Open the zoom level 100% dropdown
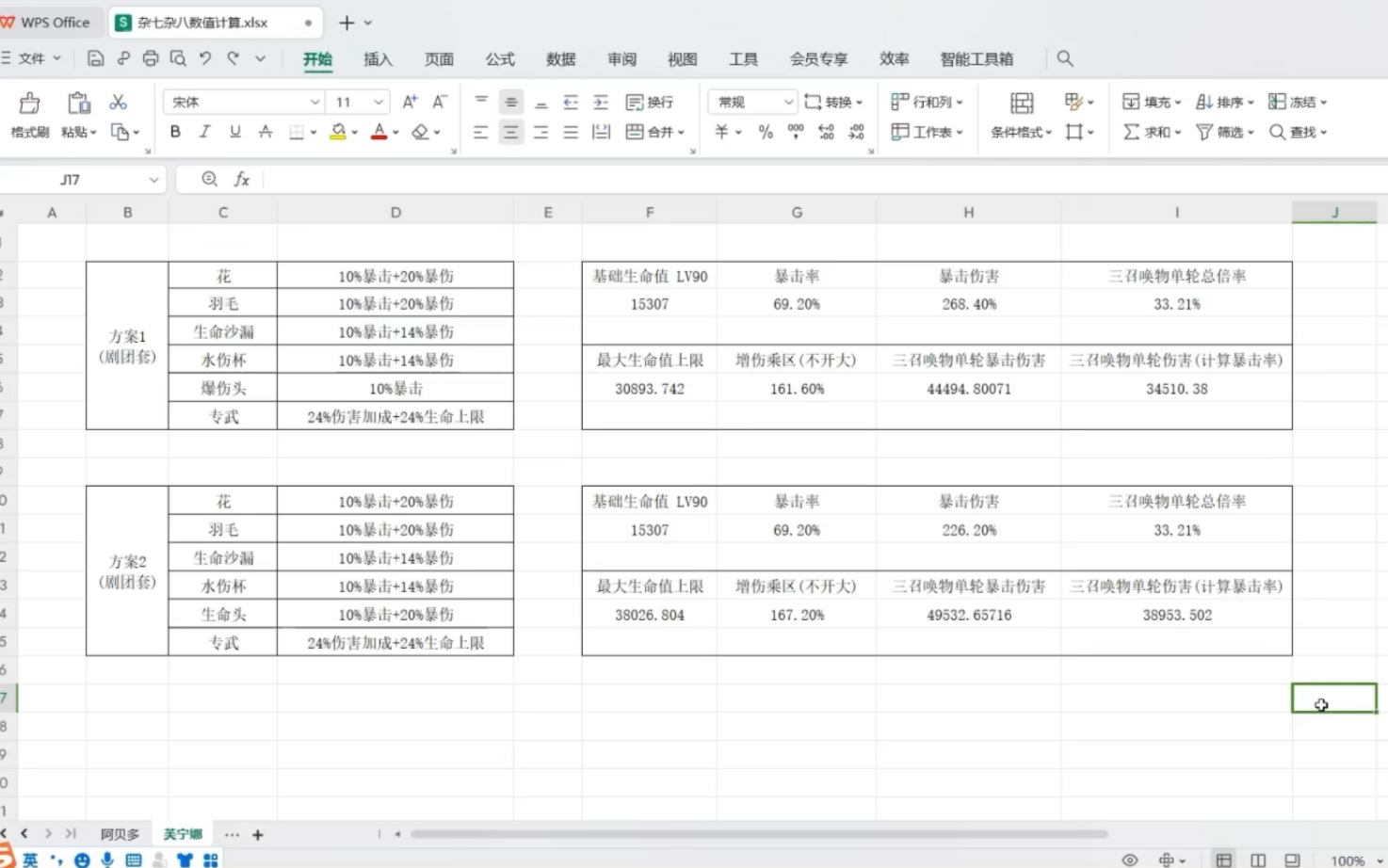 [x=1357, y=860]
